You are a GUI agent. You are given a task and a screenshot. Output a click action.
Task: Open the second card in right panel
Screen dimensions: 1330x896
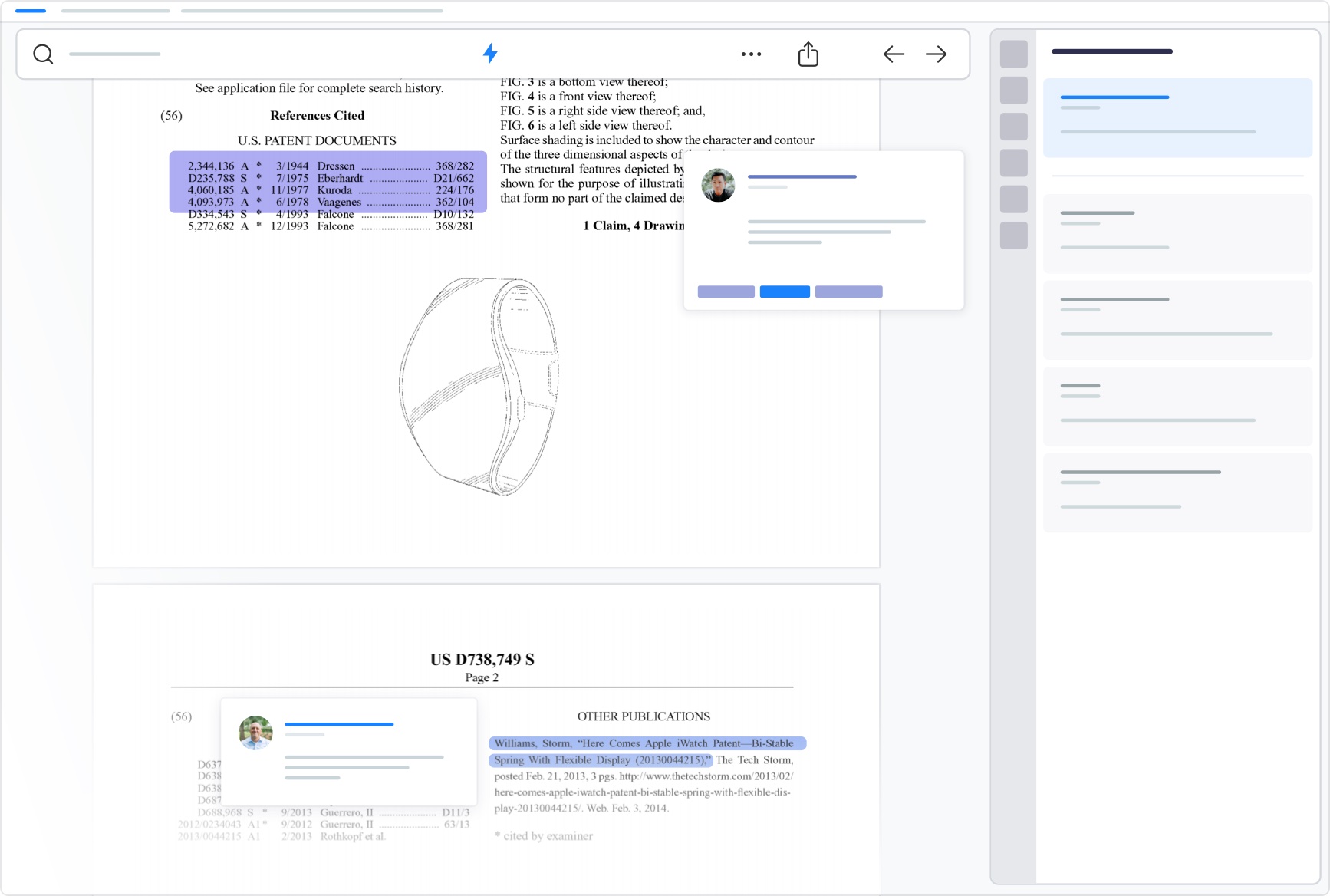tap(1177, 234)
